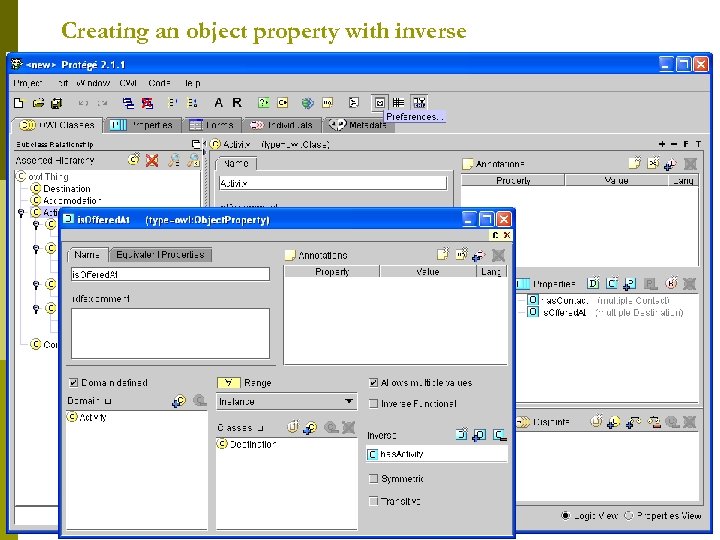The height and width of the screenshot is (540, 720).
Task: Enable the Transitive checkbox
Action: pyautogui.click(x=373, y=501)
